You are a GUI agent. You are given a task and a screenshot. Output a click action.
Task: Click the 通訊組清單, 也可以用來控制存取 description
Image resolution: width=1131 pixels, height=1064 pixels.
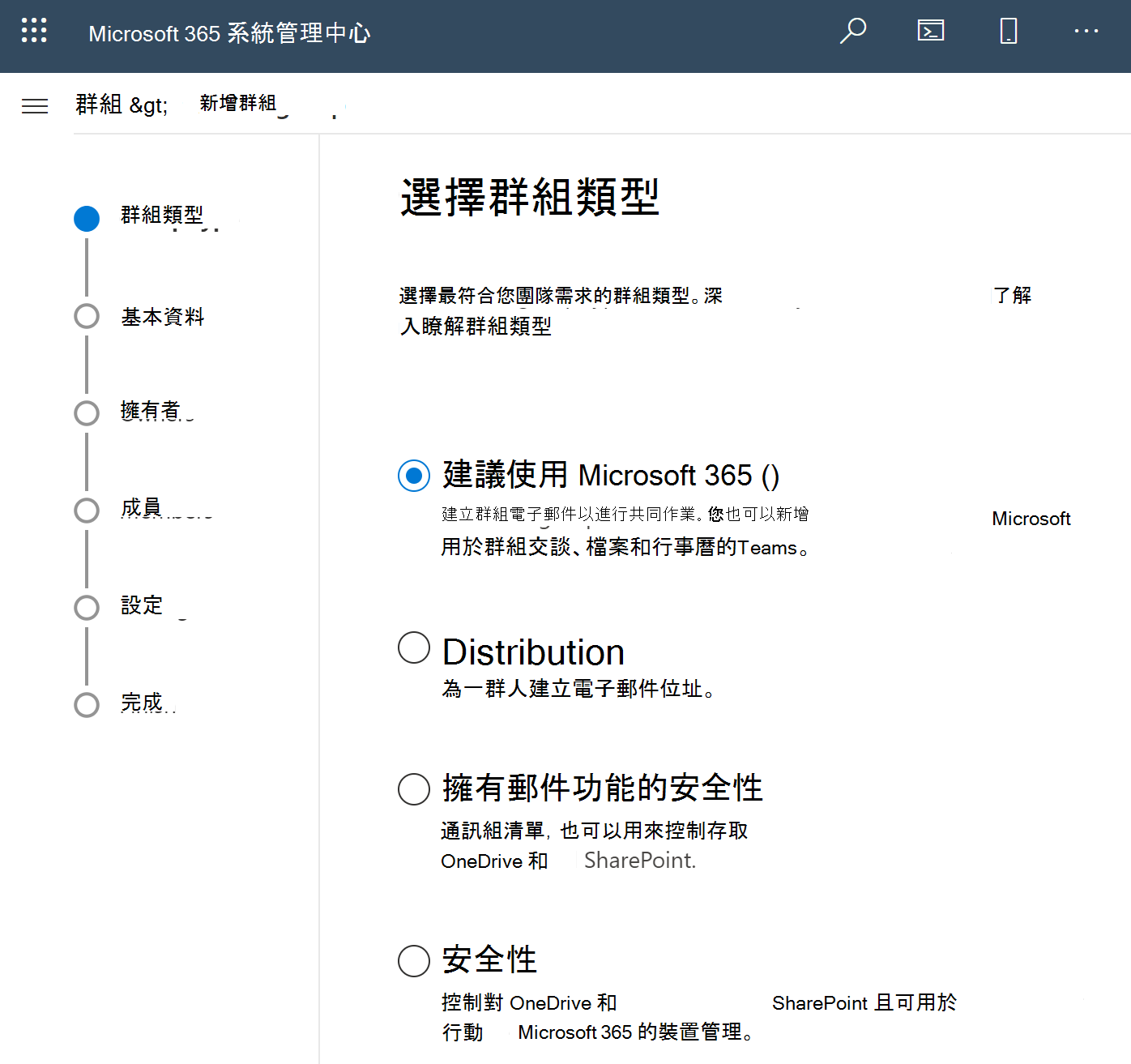coord(595,831)
